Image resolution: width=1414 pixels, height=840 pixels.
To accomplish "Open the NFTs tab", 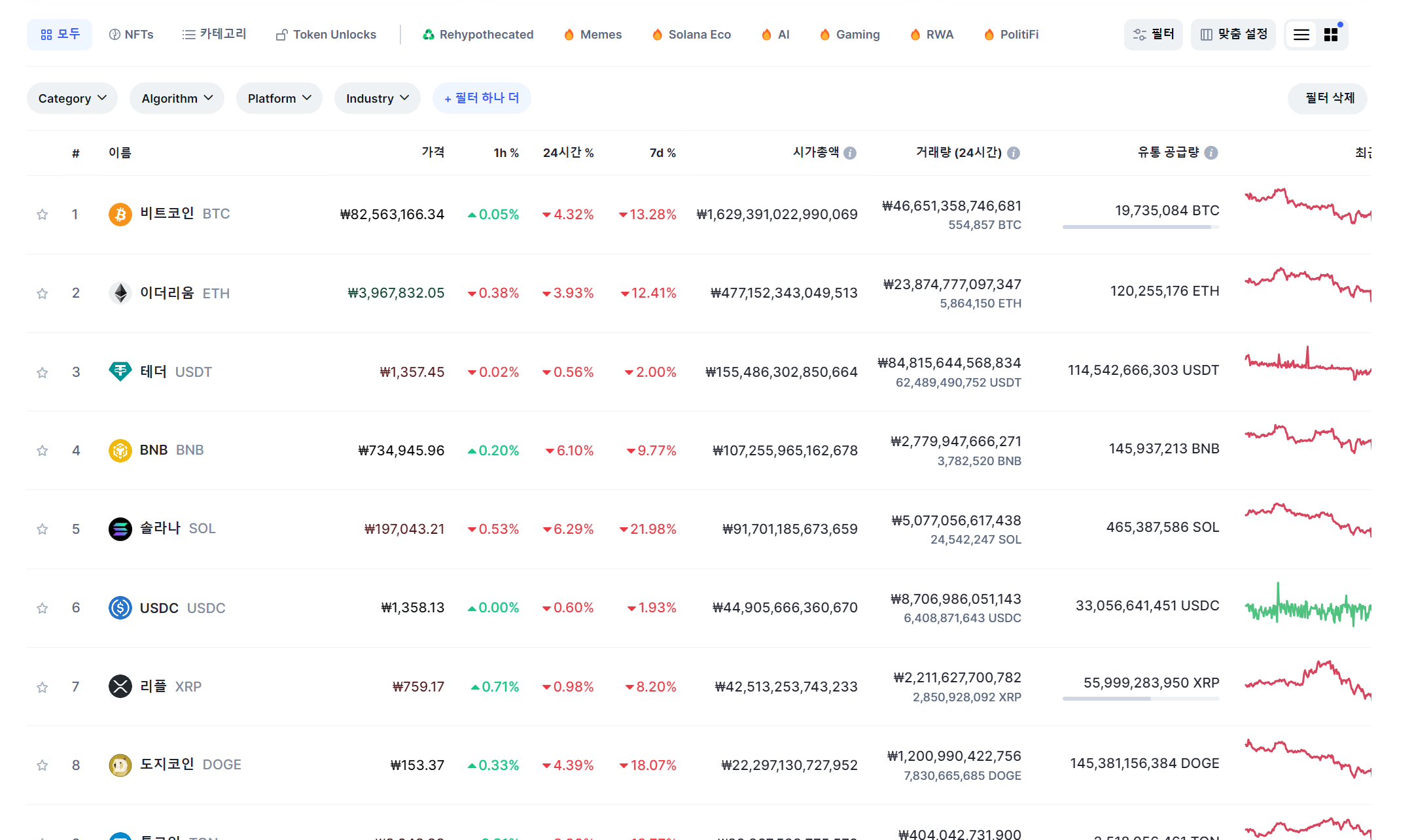I will coord(131,35).
